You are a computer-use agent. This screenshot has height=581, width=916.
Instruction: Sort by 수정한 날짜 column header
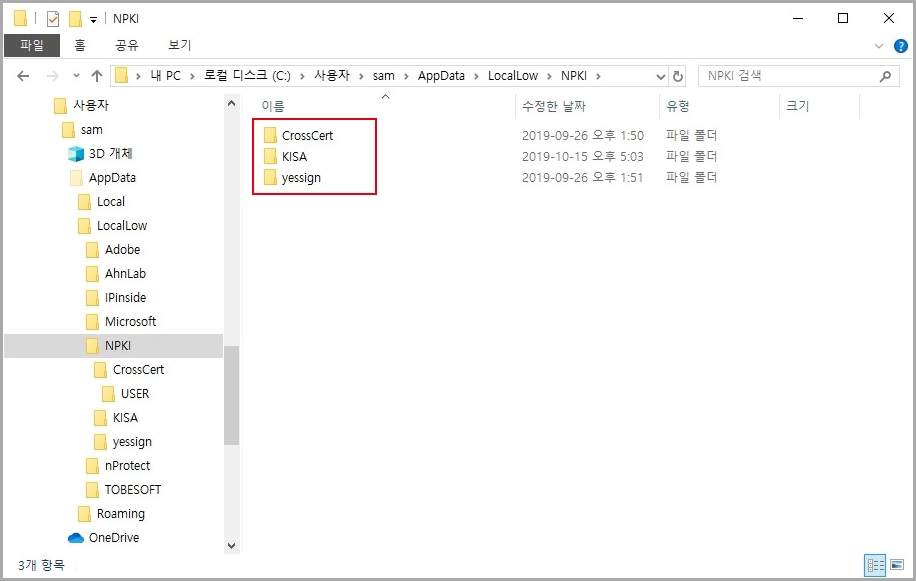pos(554,106)
